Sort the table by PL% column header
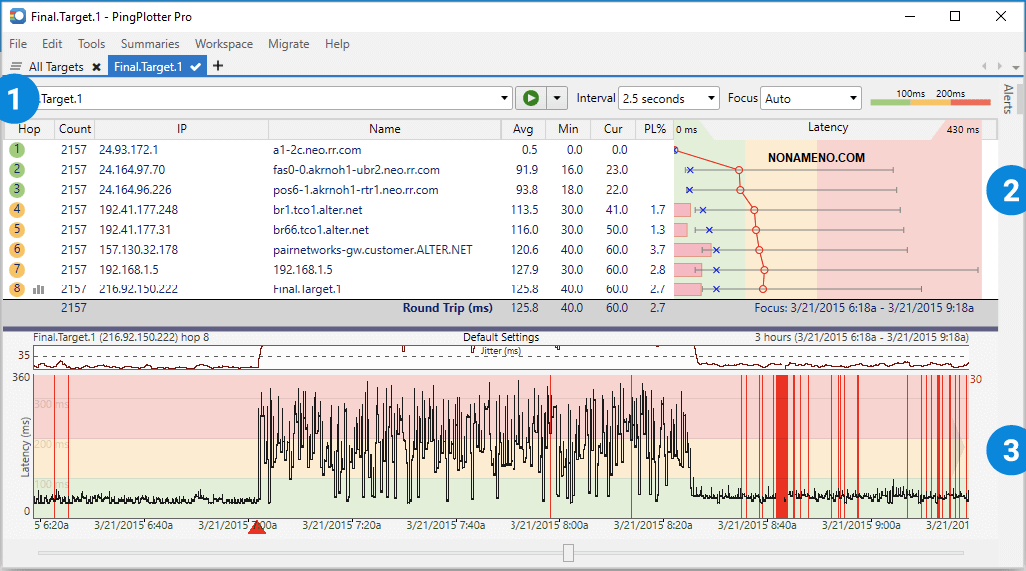This screenshot has width=1026, height=571. (655, 129)
